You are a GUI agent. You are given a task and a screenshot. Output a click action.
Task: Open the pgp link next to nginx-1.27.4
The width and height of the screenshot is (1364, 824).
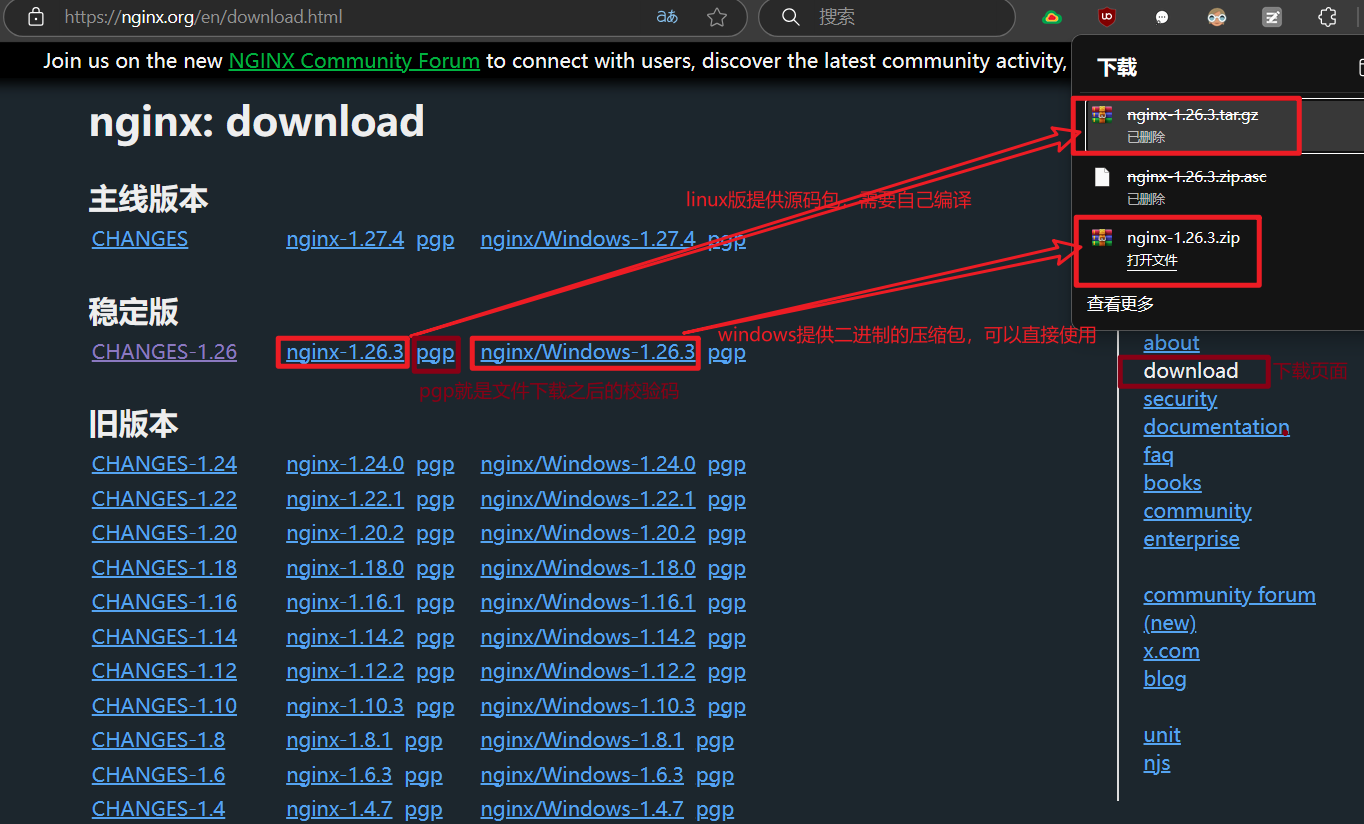pos(435,240)
